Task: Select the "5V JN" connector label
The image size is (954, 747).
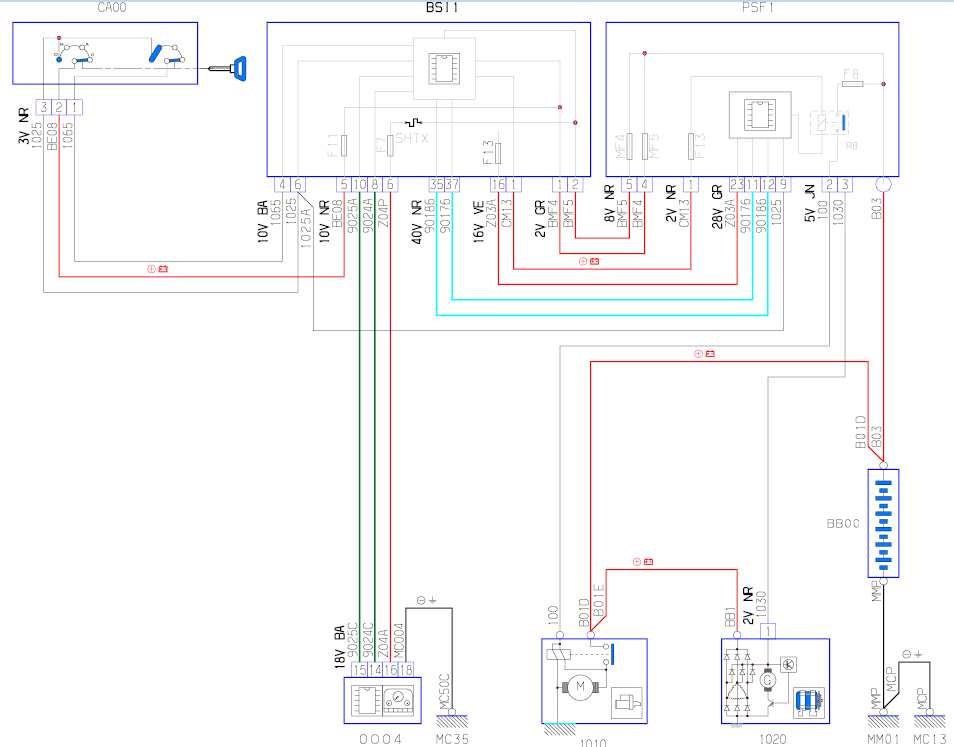Action: (x=810, y=204)
